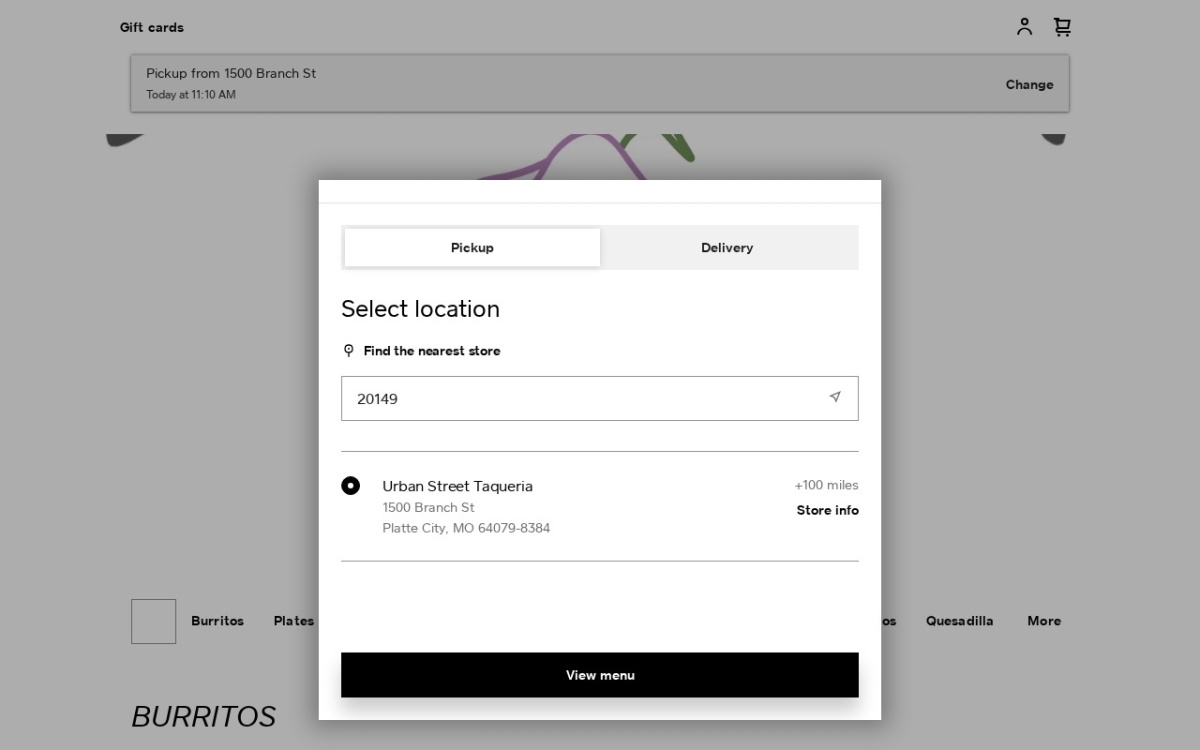Viewport: 1200px width, 750px height.
Task: Use current location arrow icon
Action: pos(835,397)
